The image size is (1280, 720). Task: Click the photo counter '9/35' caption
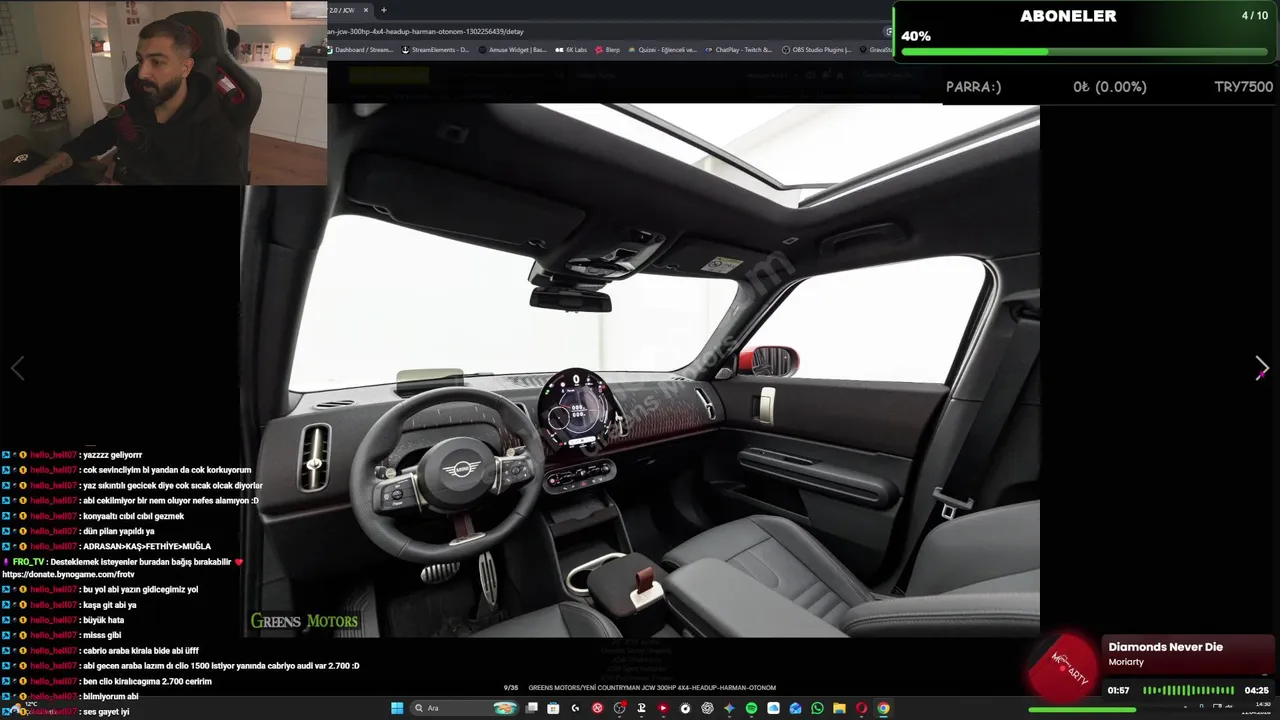[510, 688]
